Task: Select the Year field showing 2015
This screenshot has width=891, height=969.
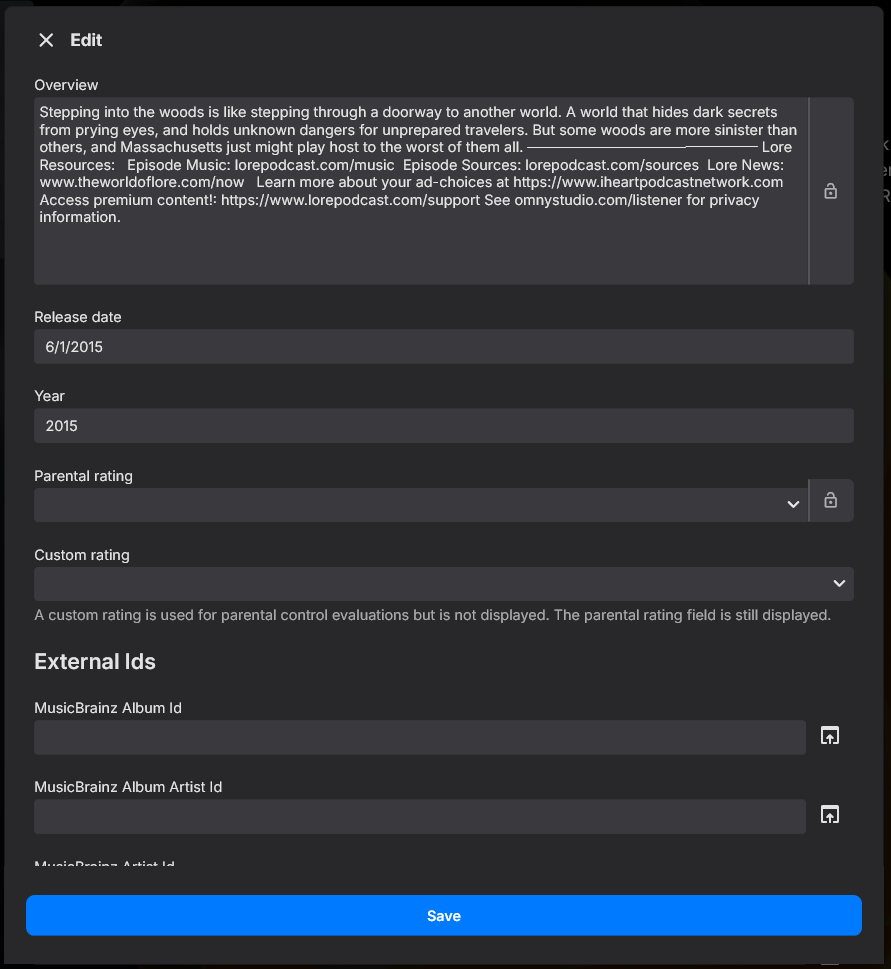Action: 444,426
